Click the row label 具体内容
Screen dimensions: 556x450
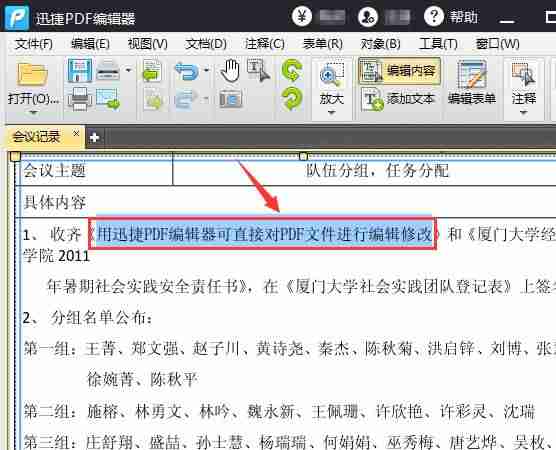click(x=55, y=202)
